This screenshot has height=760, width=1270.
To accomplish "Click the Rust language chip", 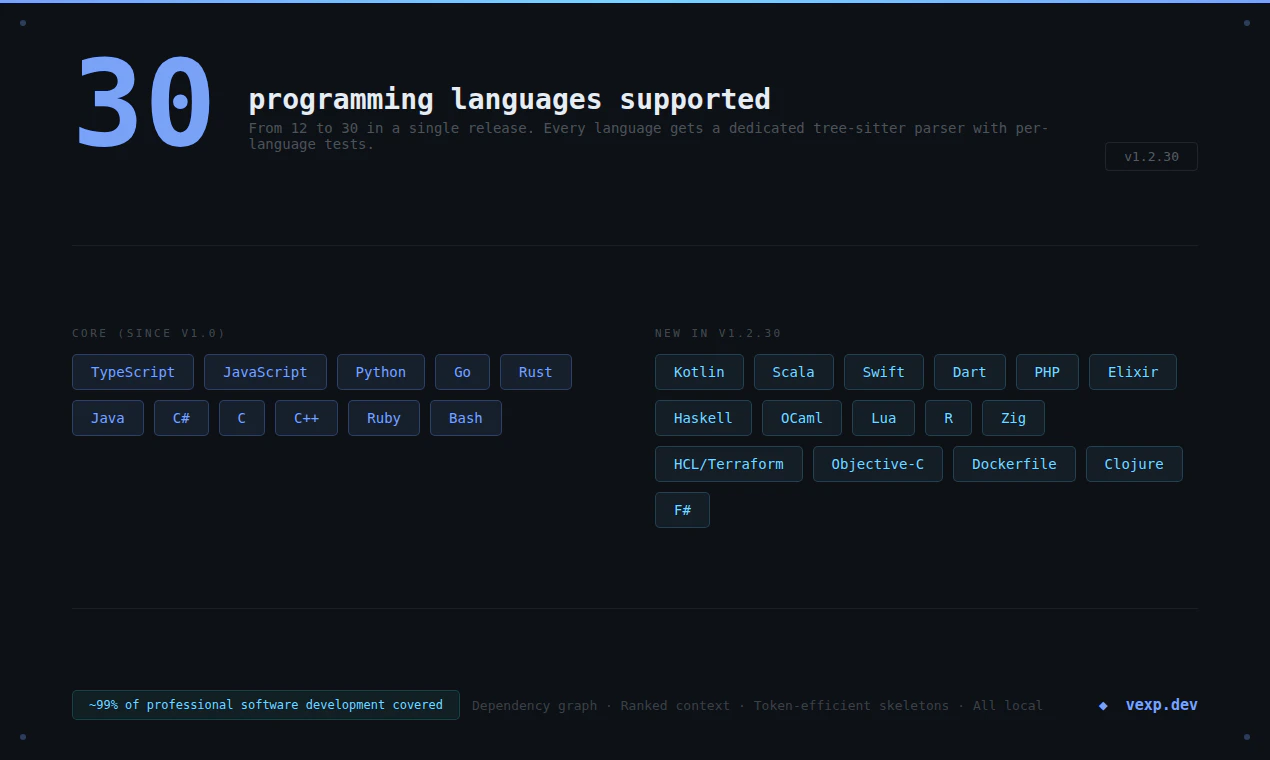I will coord(536,372).
